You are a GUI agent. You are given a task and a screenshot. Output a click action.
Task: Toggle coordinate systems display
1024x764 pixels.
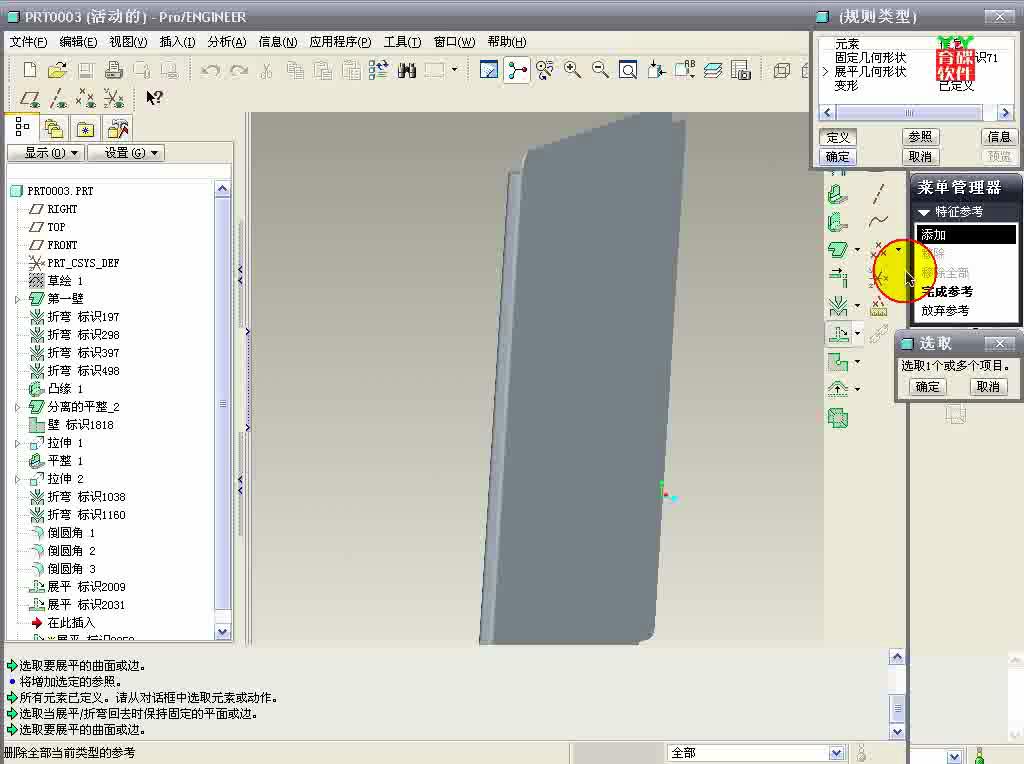pos(114,98)
